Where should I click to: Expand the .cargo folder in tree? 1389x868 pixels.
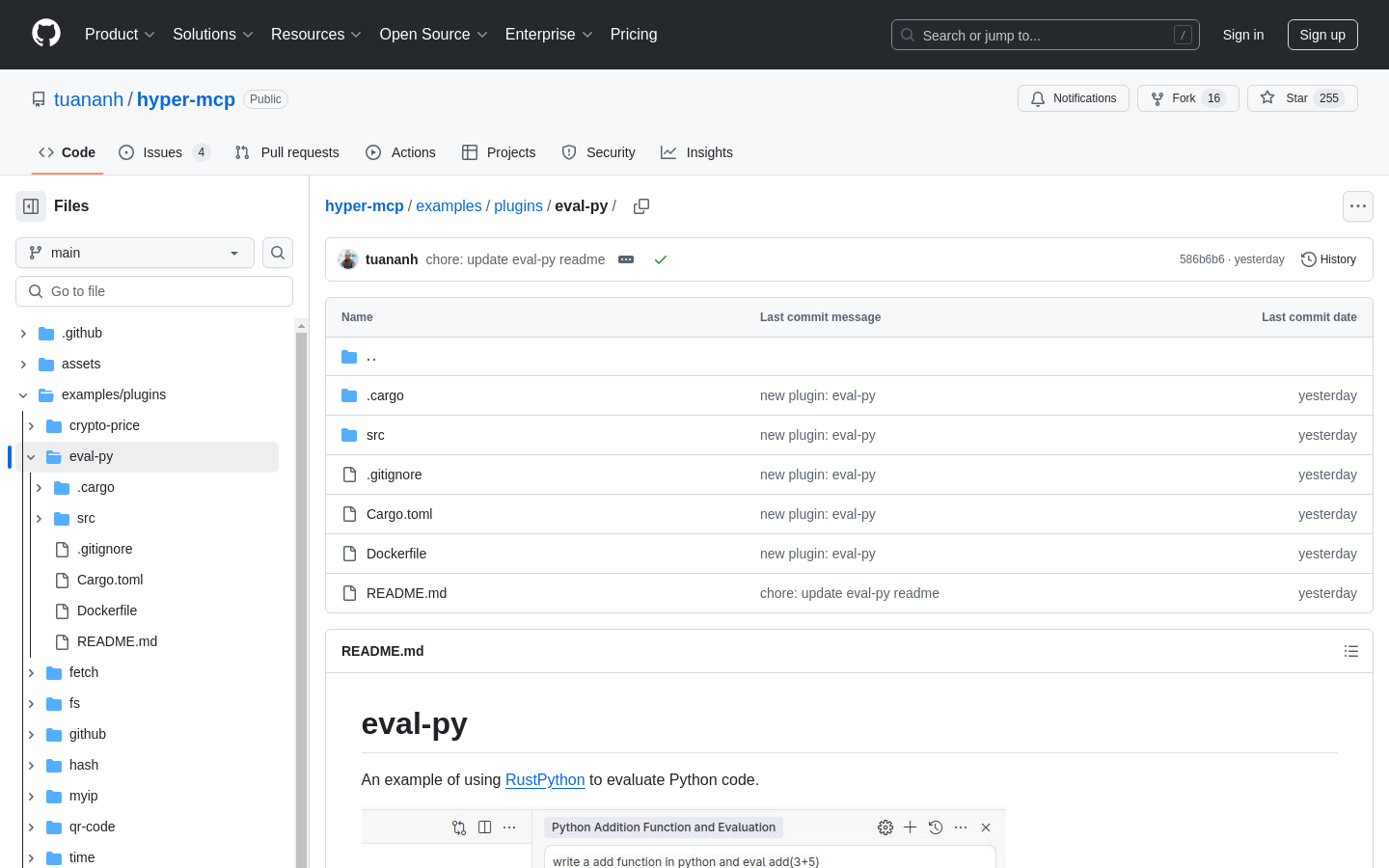tap(39, 487)
